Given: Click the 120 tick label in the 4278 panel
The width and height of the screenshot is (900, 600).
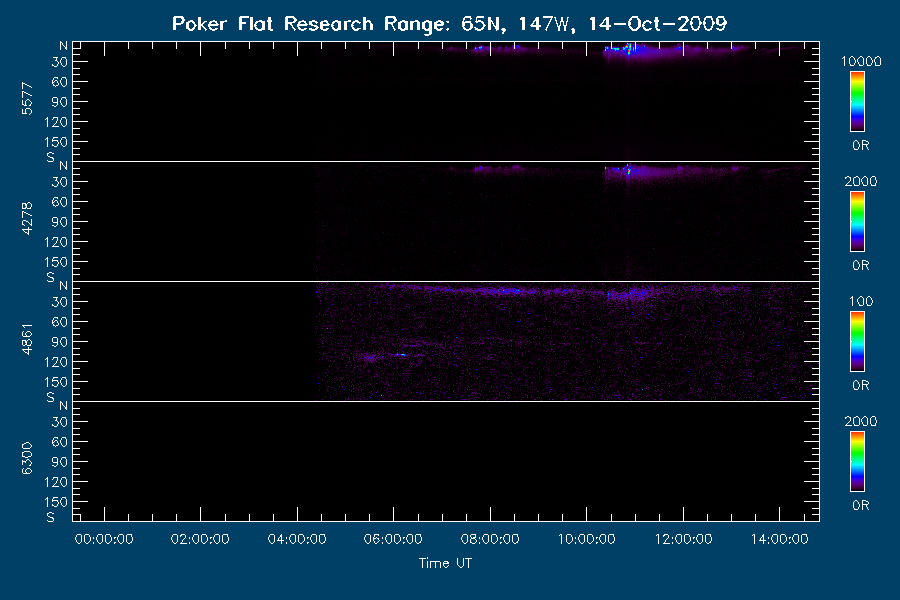Looking at the screenshot, I should point(56,242).
